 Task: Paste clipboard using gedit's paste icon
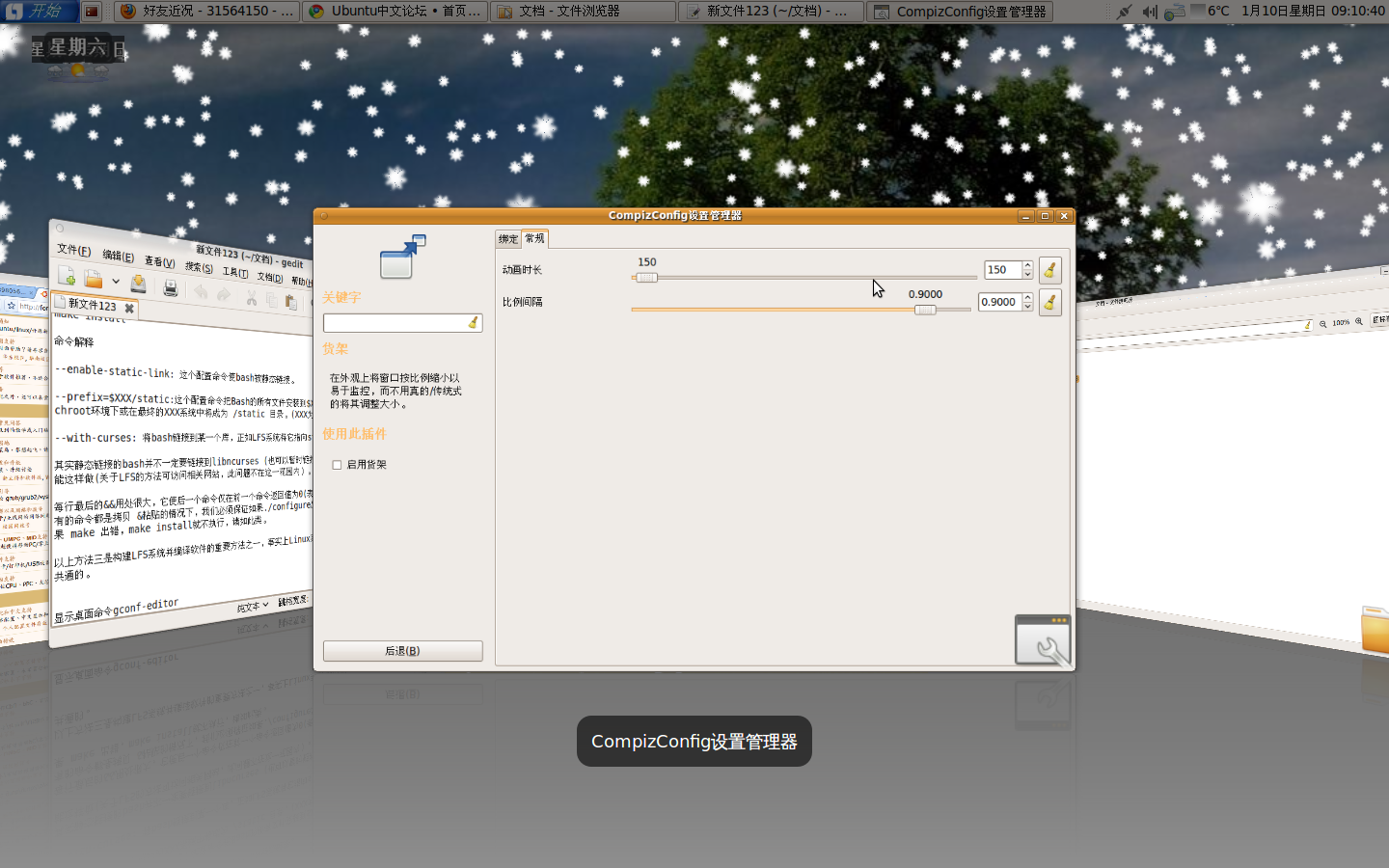(290, 302)
